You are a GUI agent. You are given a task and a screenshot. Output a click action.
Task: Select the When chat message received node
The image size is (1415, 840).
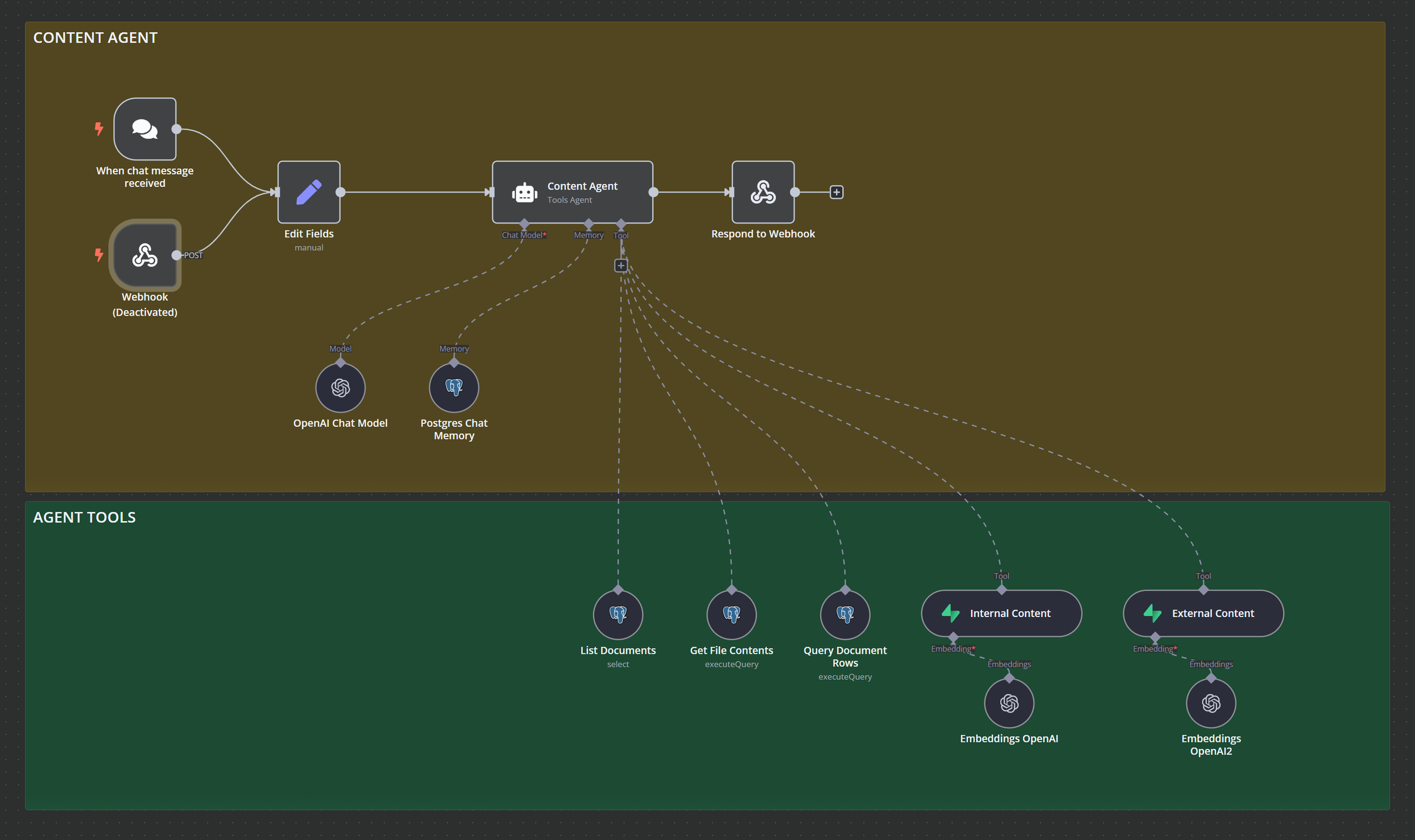point(145,129)
